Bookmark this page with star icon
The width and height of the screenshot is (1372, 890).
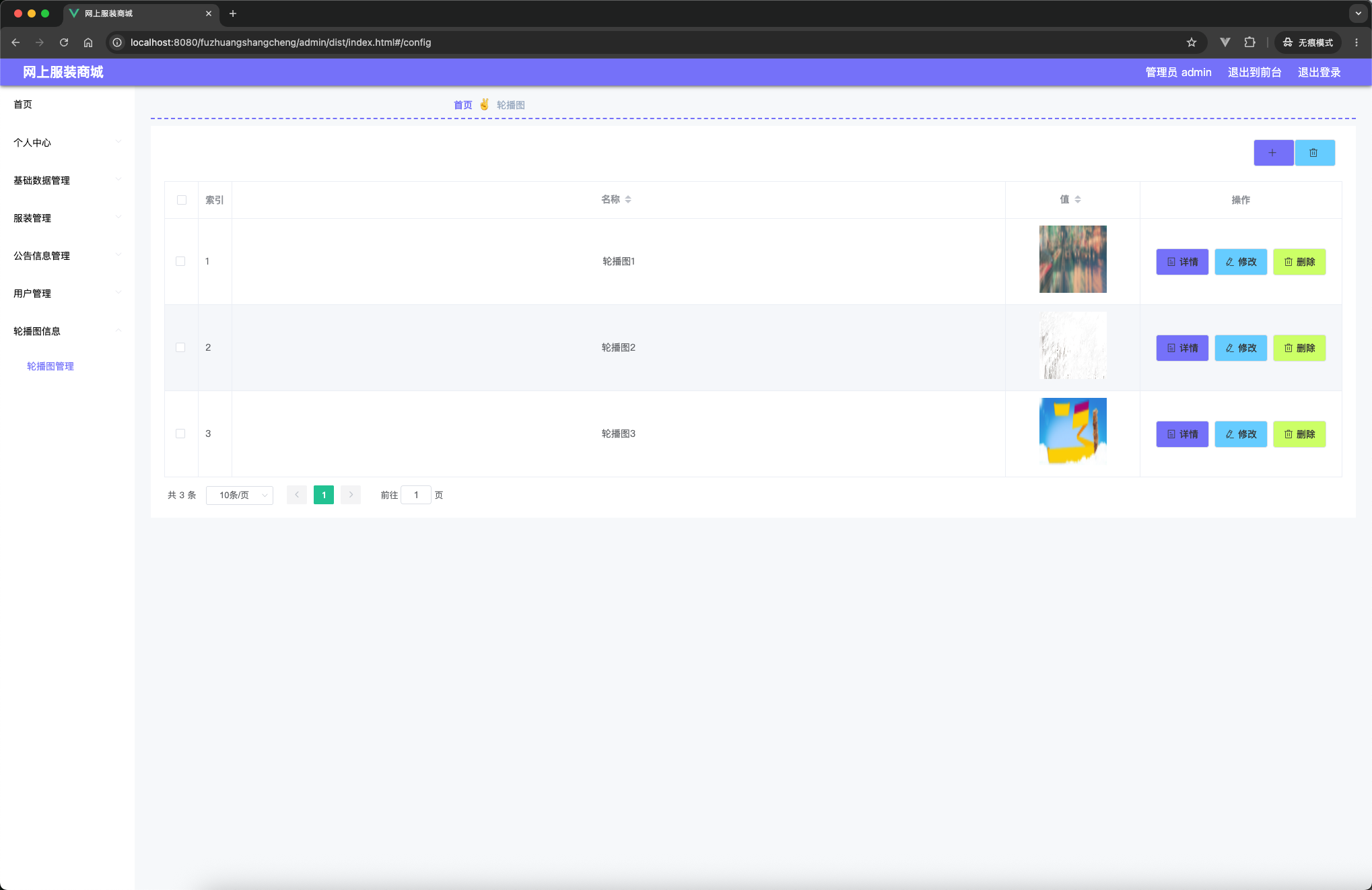tap(1192, 42)
